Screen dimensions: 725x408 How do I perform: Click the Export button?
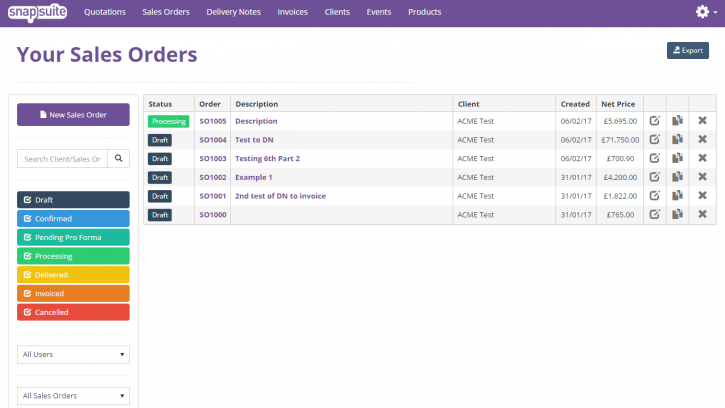688,50
